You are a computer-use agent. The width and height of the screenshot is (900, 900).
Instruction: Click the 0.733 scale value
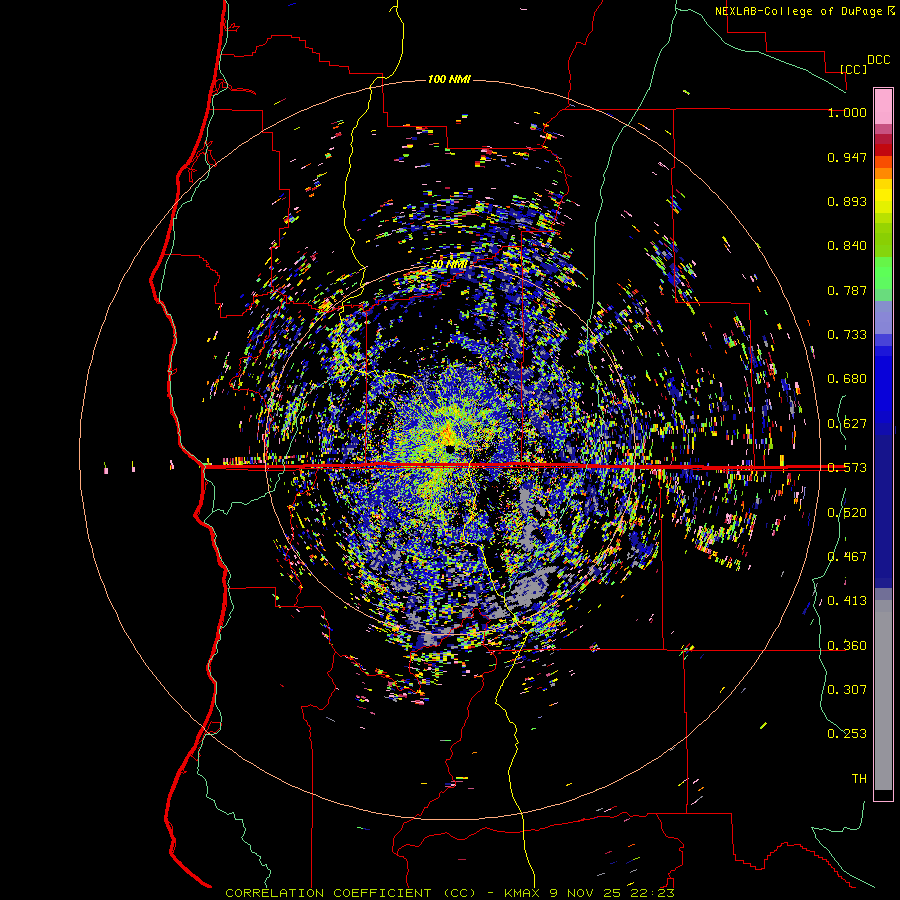[x=847, y=335]
